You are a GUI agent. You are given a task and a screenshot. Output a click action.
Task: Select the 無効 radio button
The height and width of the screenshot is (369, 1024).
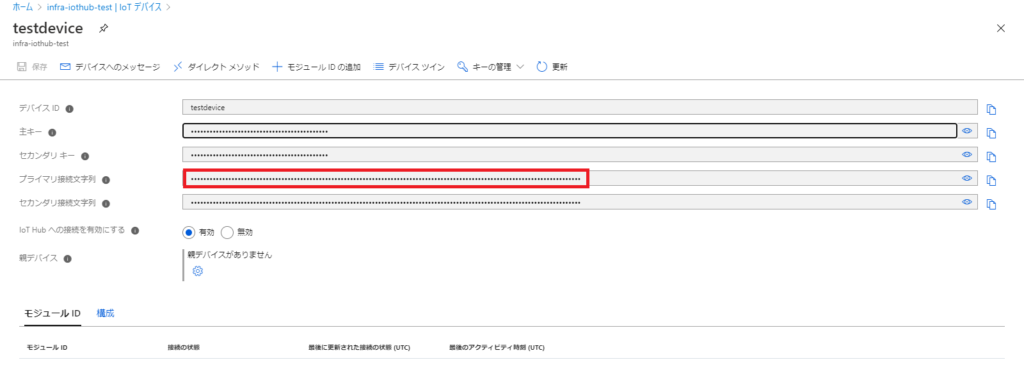coord(227,232)
